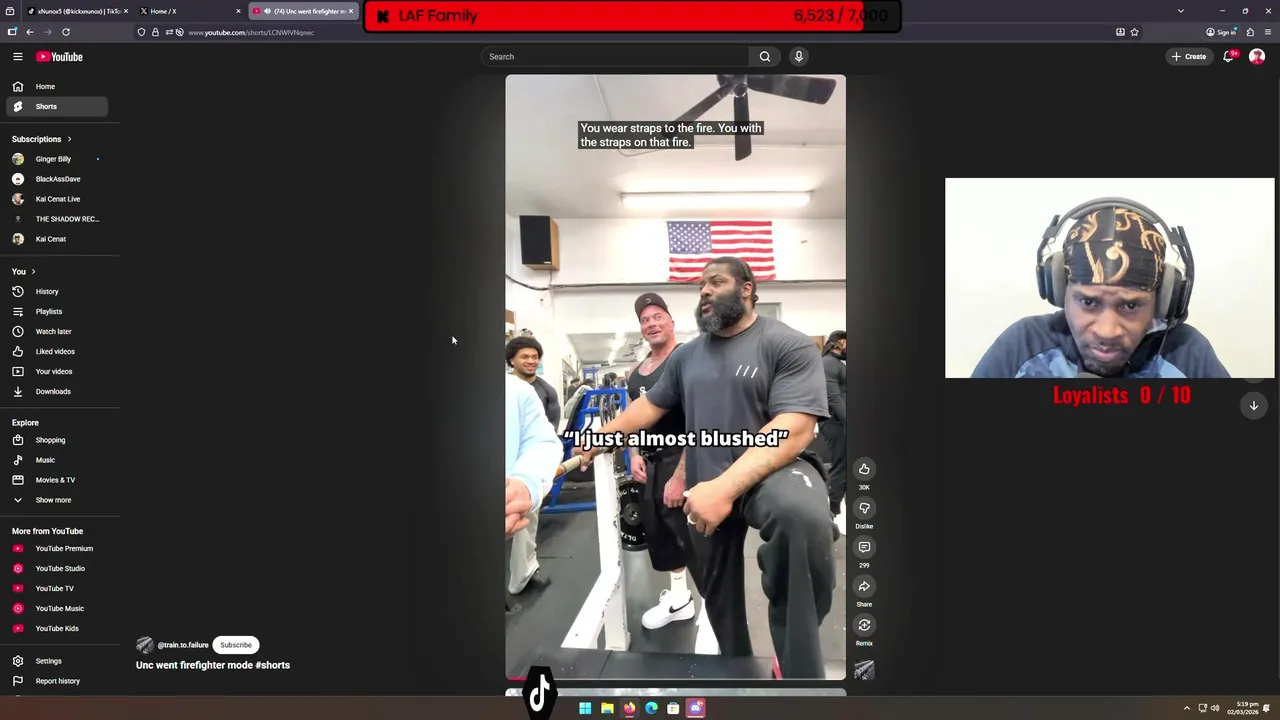Remix this Short
The width and height of the screenshot is (1280, 720).
864,625
